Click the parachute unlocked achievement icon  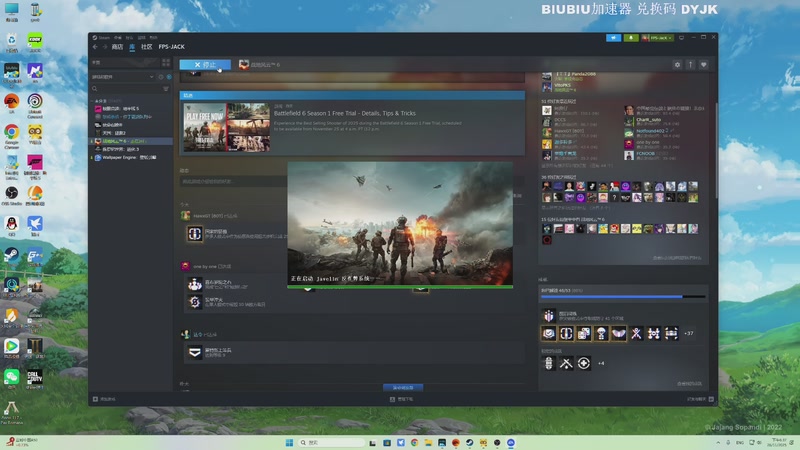coord(601,333)
